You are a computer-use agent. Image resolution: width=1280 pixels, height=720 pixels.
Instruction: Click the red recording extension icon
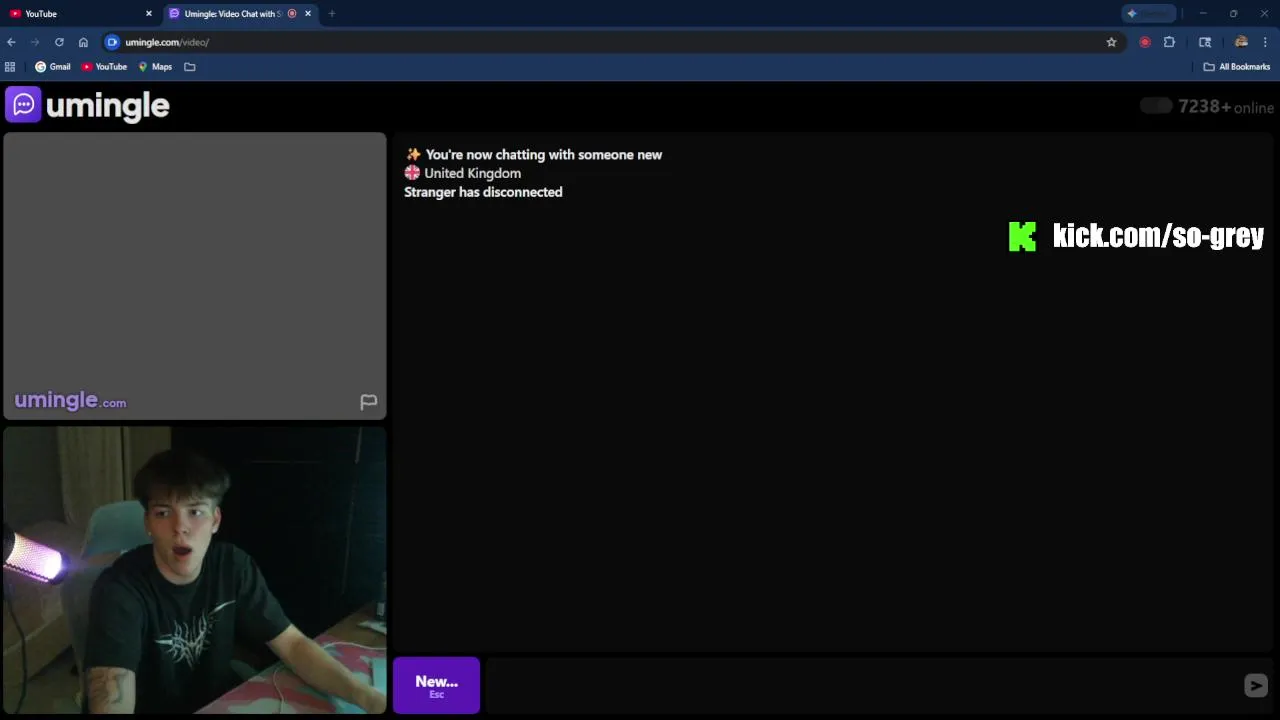click(x=1145, y=42)
